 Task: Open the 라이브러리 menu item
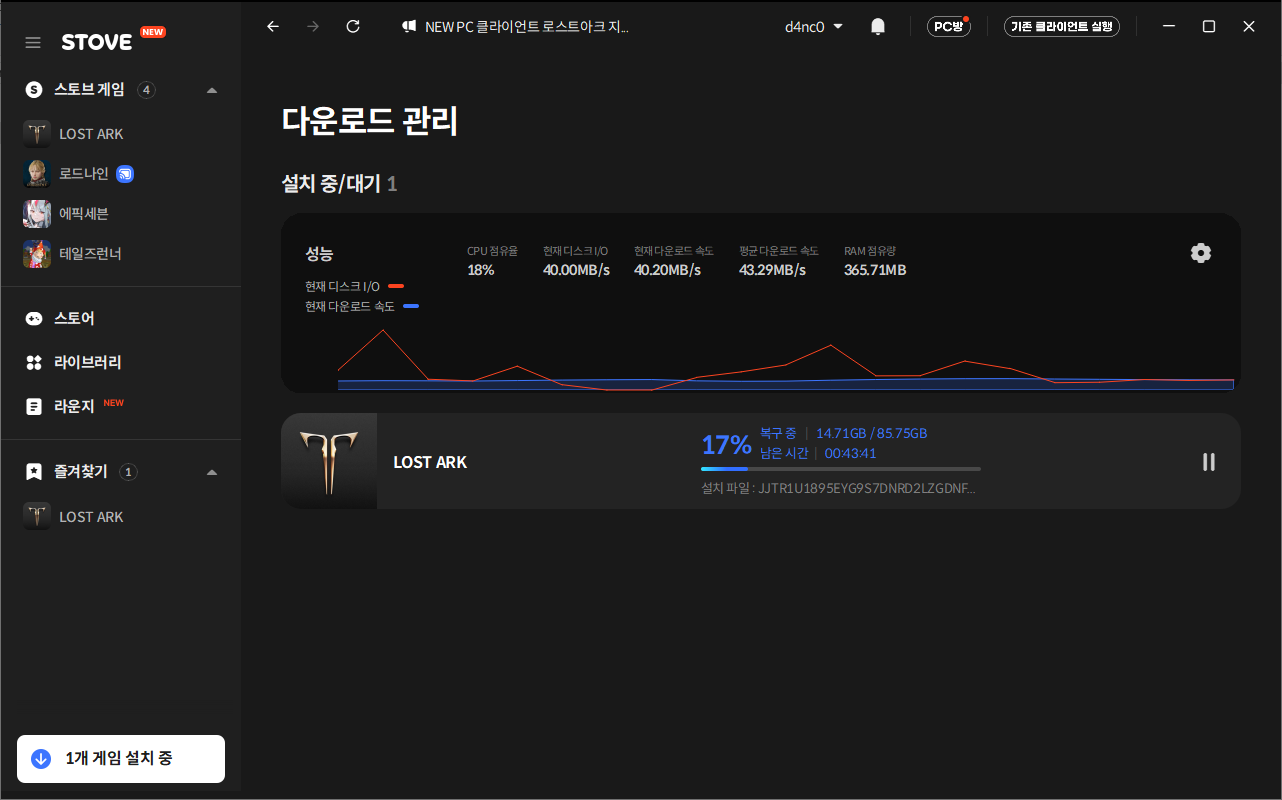click(x=87, y=362)
